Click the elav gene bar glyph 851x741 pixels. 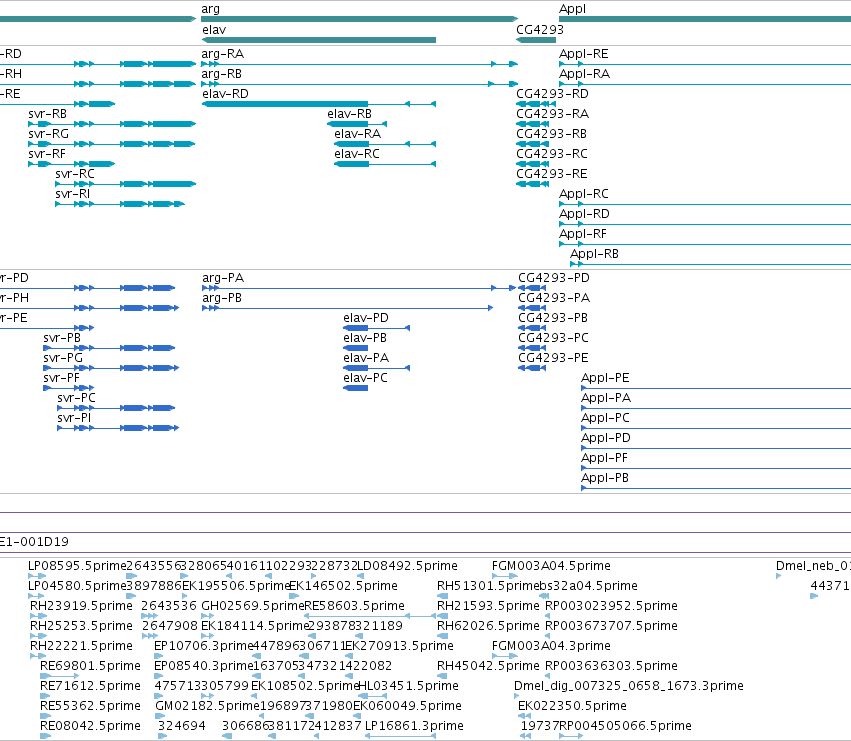(x=319, y=40)
